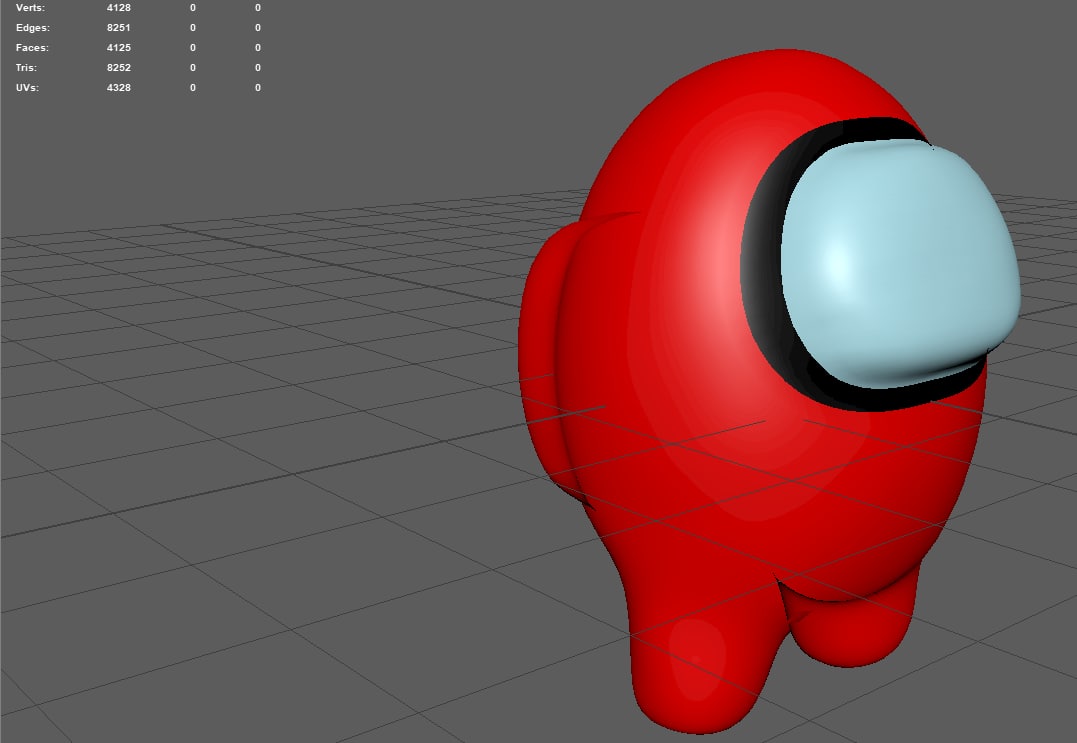Select the Edges count value 8251
Viewport: 1077px width, 743px height.
pos(119,27)
